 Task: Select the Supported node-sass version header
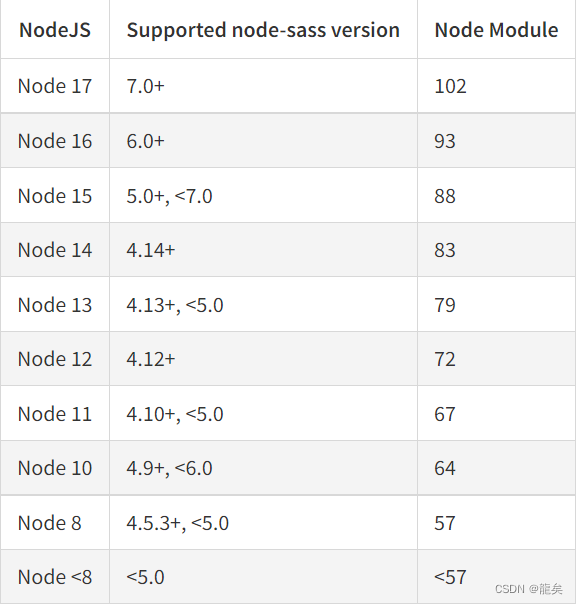(x=263, y=30)
